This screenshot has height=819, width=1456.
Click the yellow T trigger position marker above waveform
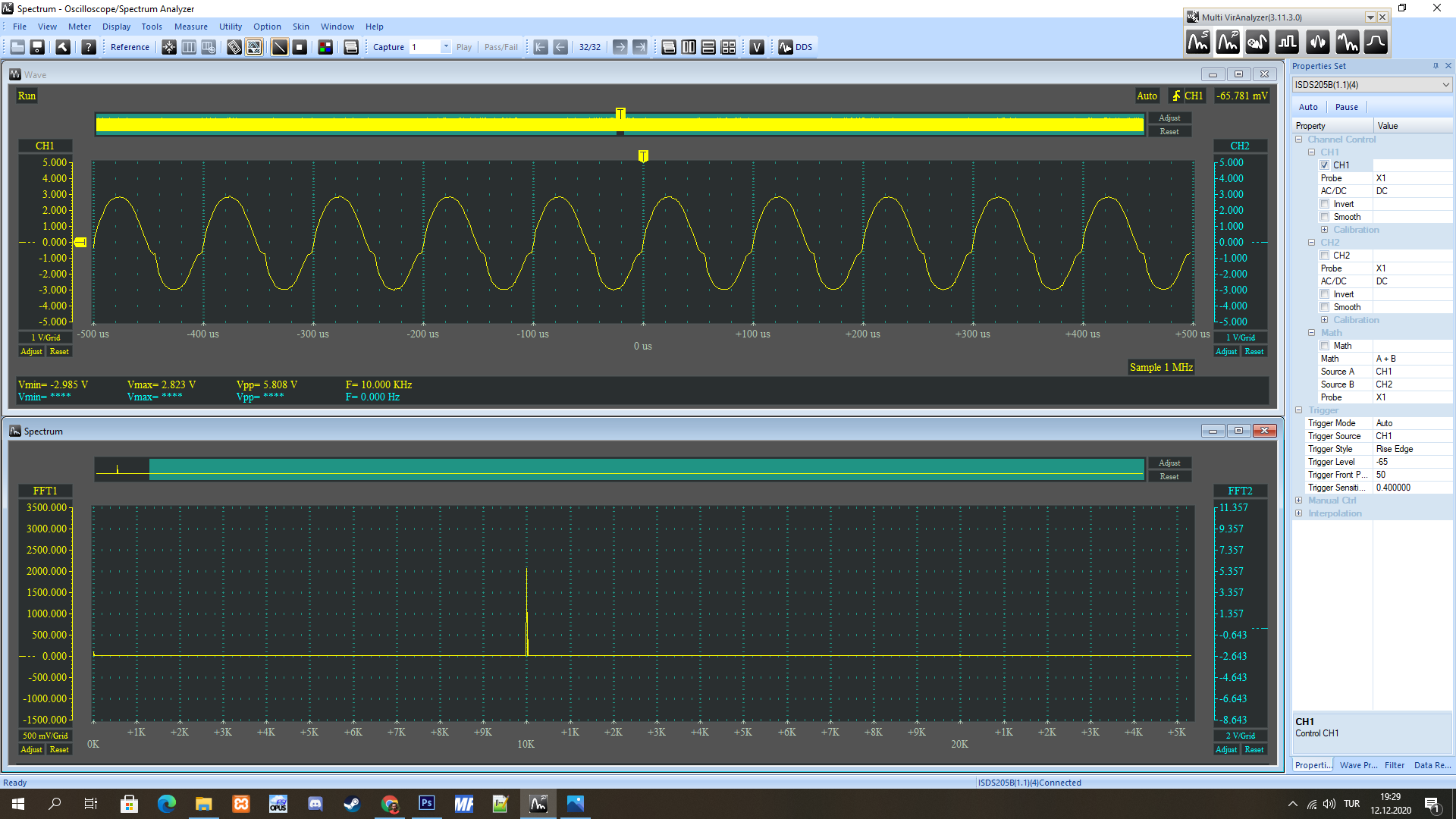pos(643,156)
